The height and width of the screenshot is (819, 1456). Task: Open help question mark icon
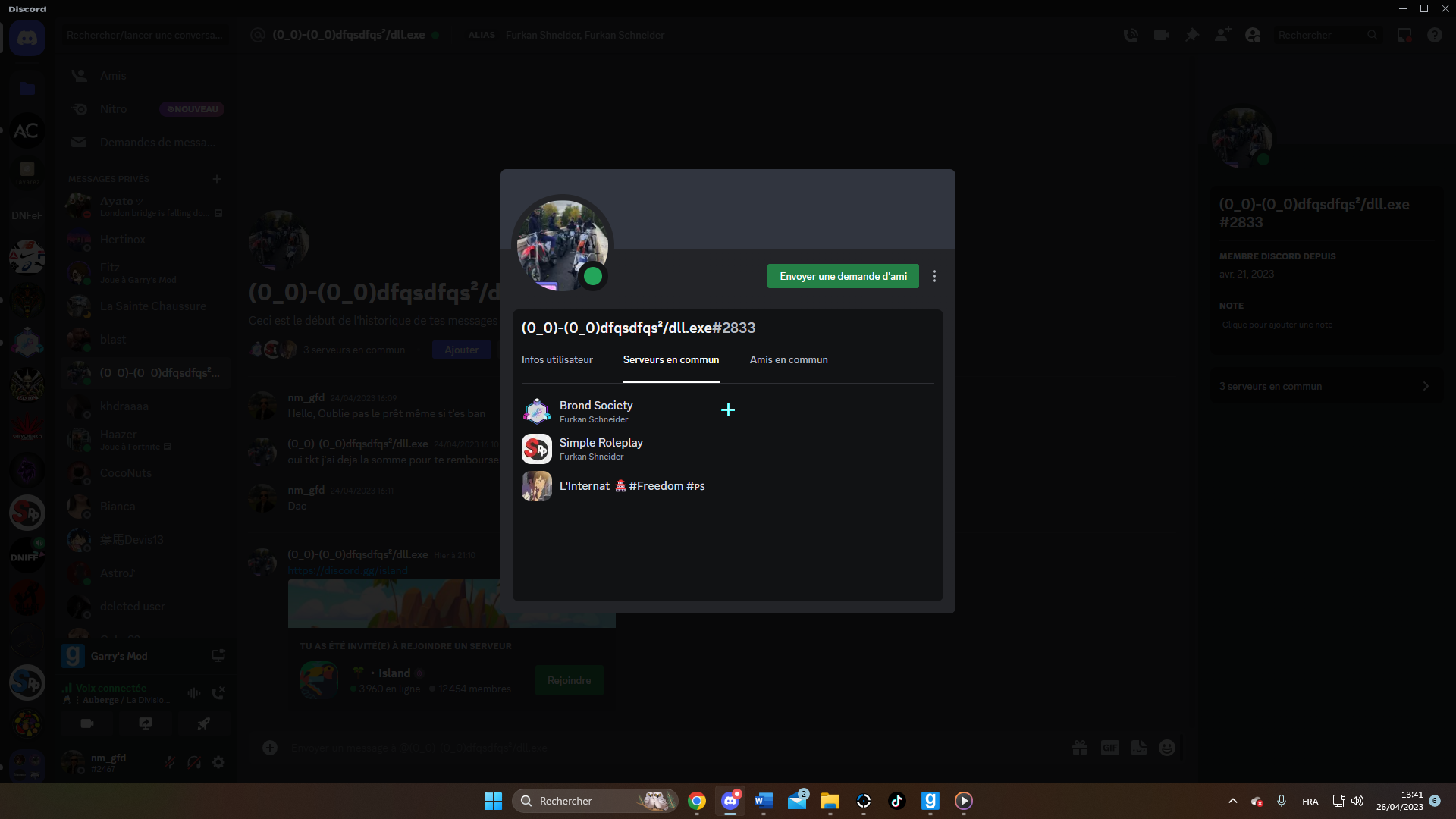1435,35
